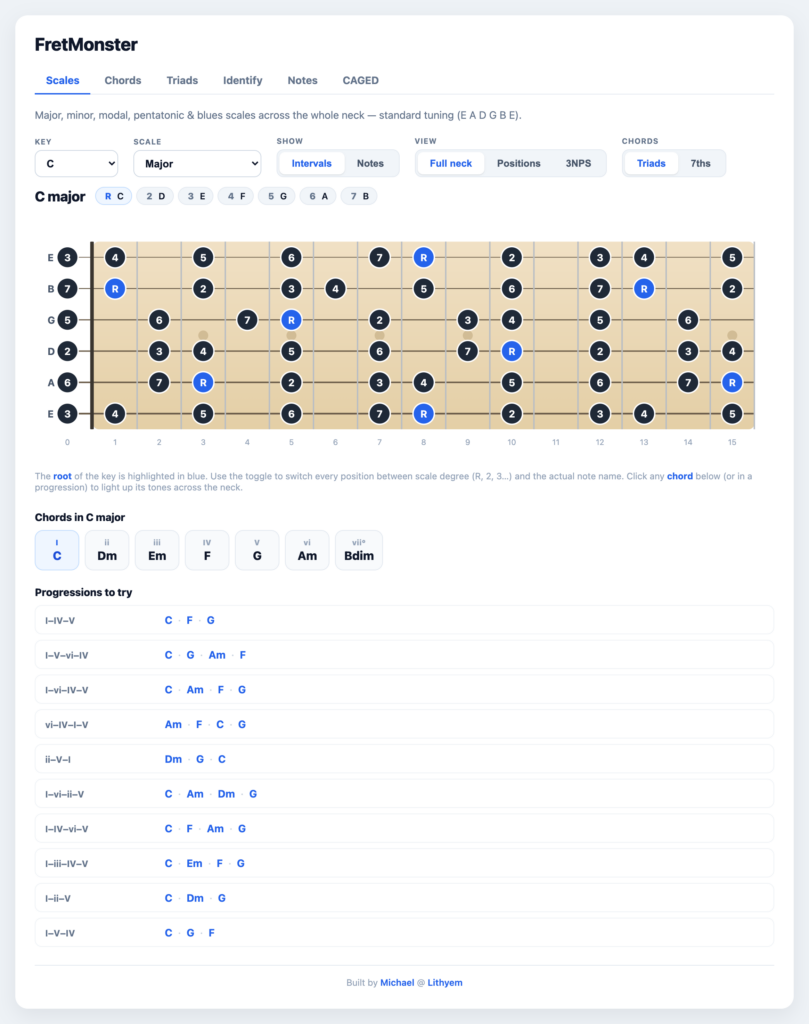Click the 5 G scale degree pill

(x=278, y=196)
